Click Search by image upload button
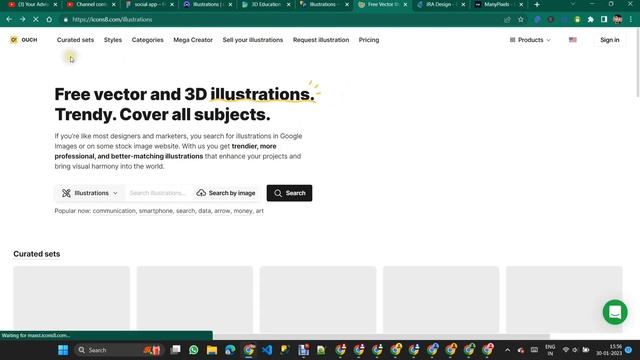The image size is (640, 360). coord(226,193)
